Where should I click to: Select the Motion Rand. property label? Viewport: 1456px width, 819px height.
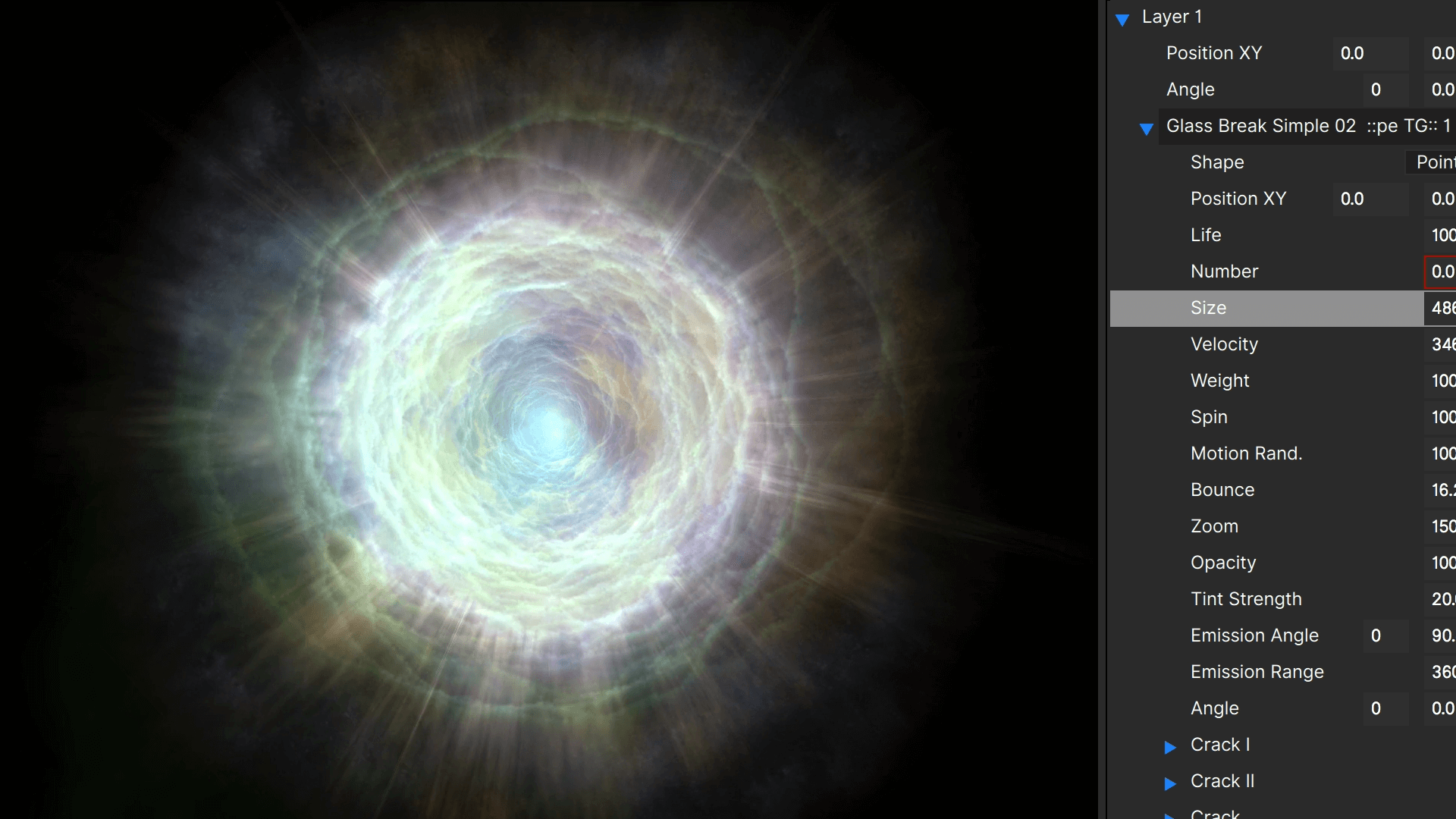coord(1246,453)
